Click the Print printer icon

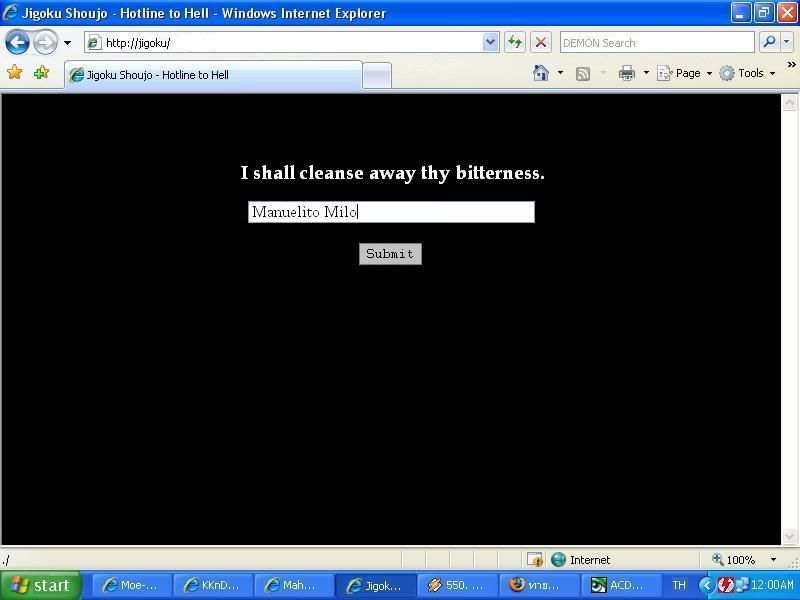pyautogui.click(x=627, y=73)
